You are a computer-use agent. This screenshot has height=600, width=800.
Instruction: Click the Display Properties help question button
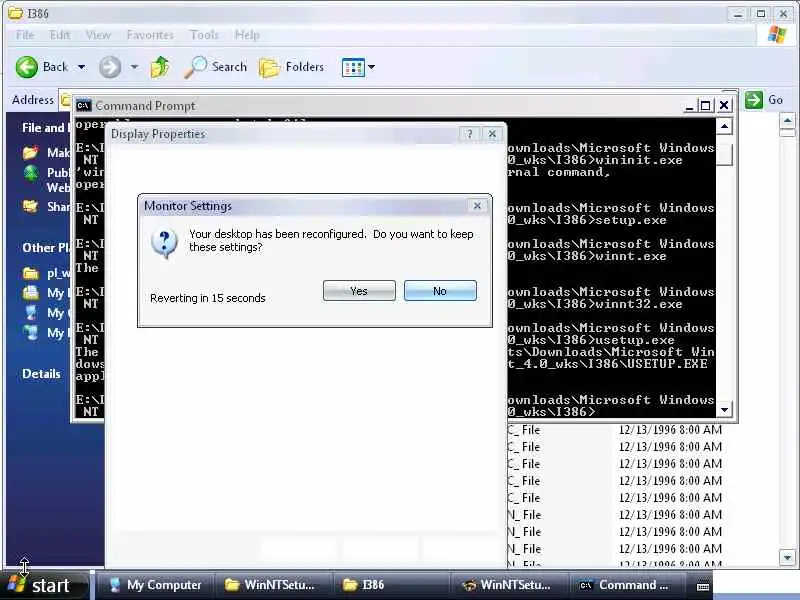(x=469, y=134)
